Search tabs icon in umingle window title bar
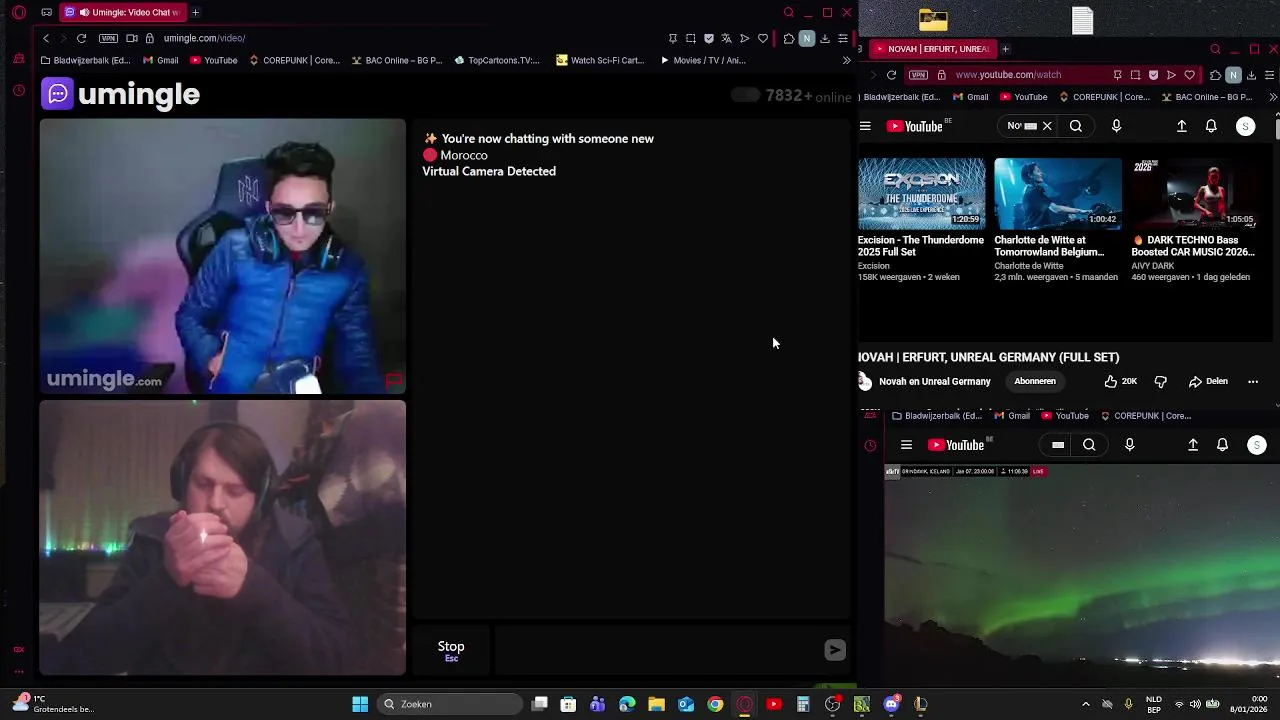This screenshot has height=720, width=1280. click(x=788, y=12)
